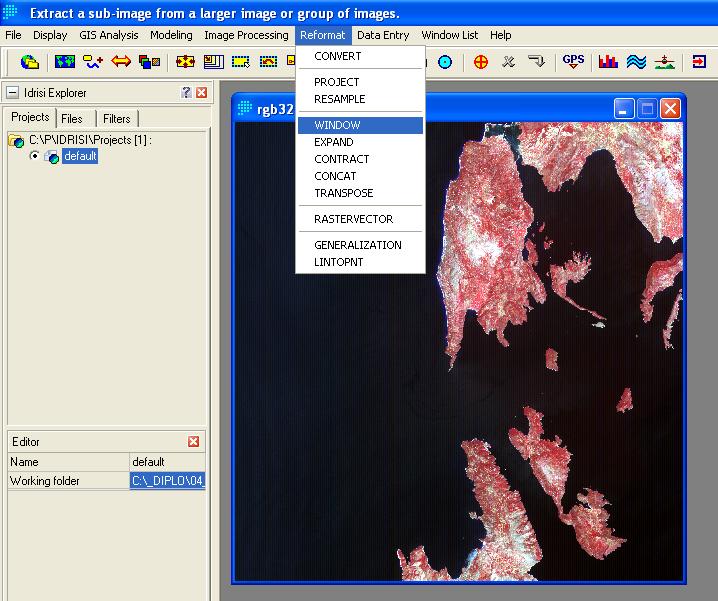Open the Window List menu

(x=450, y=35)
